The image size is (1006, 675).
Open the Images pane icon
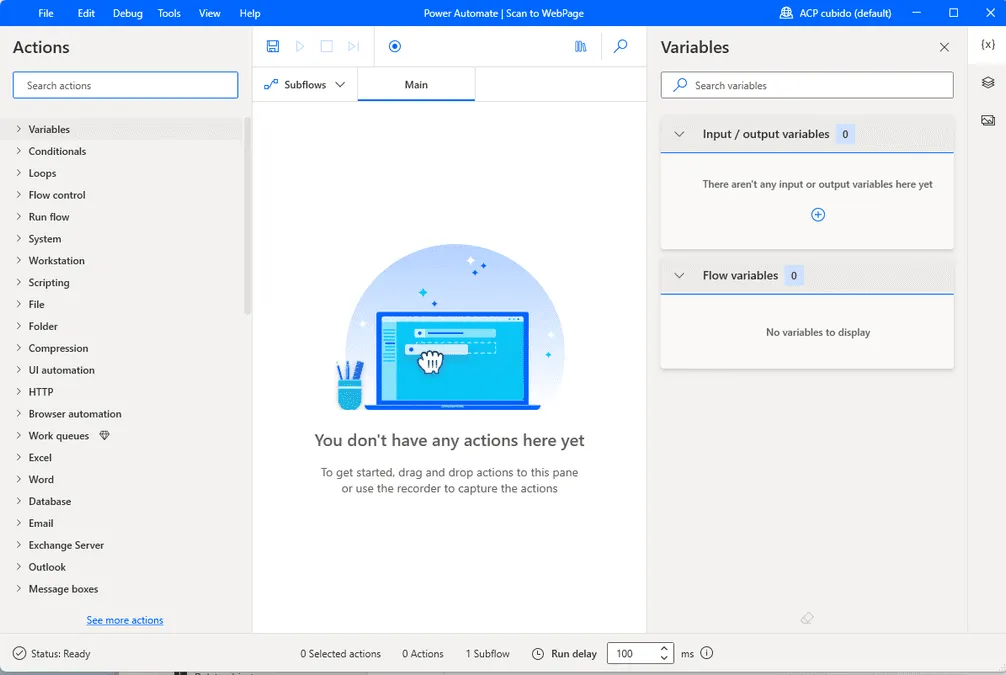click(x=988, y=119)
